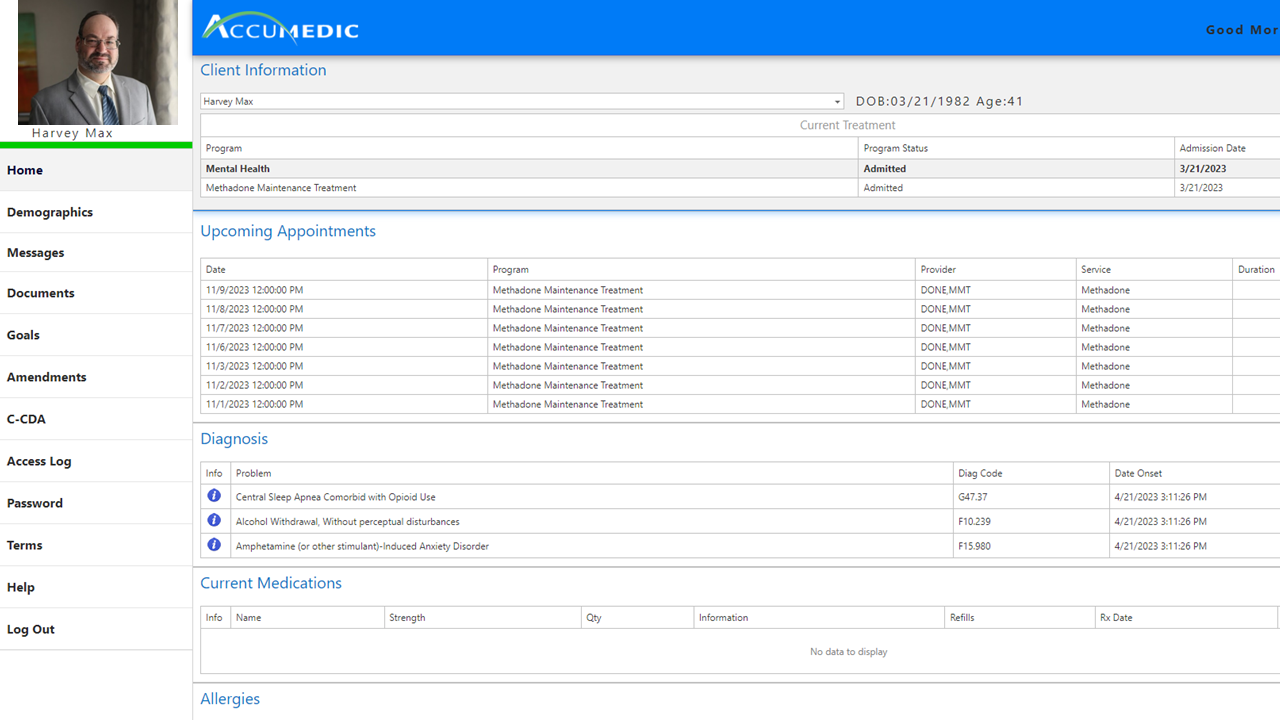Click the info icon for Alcohol Withdrawal diagnosis
This screenshot has width=1280, height=720.
tap(214, 520)
